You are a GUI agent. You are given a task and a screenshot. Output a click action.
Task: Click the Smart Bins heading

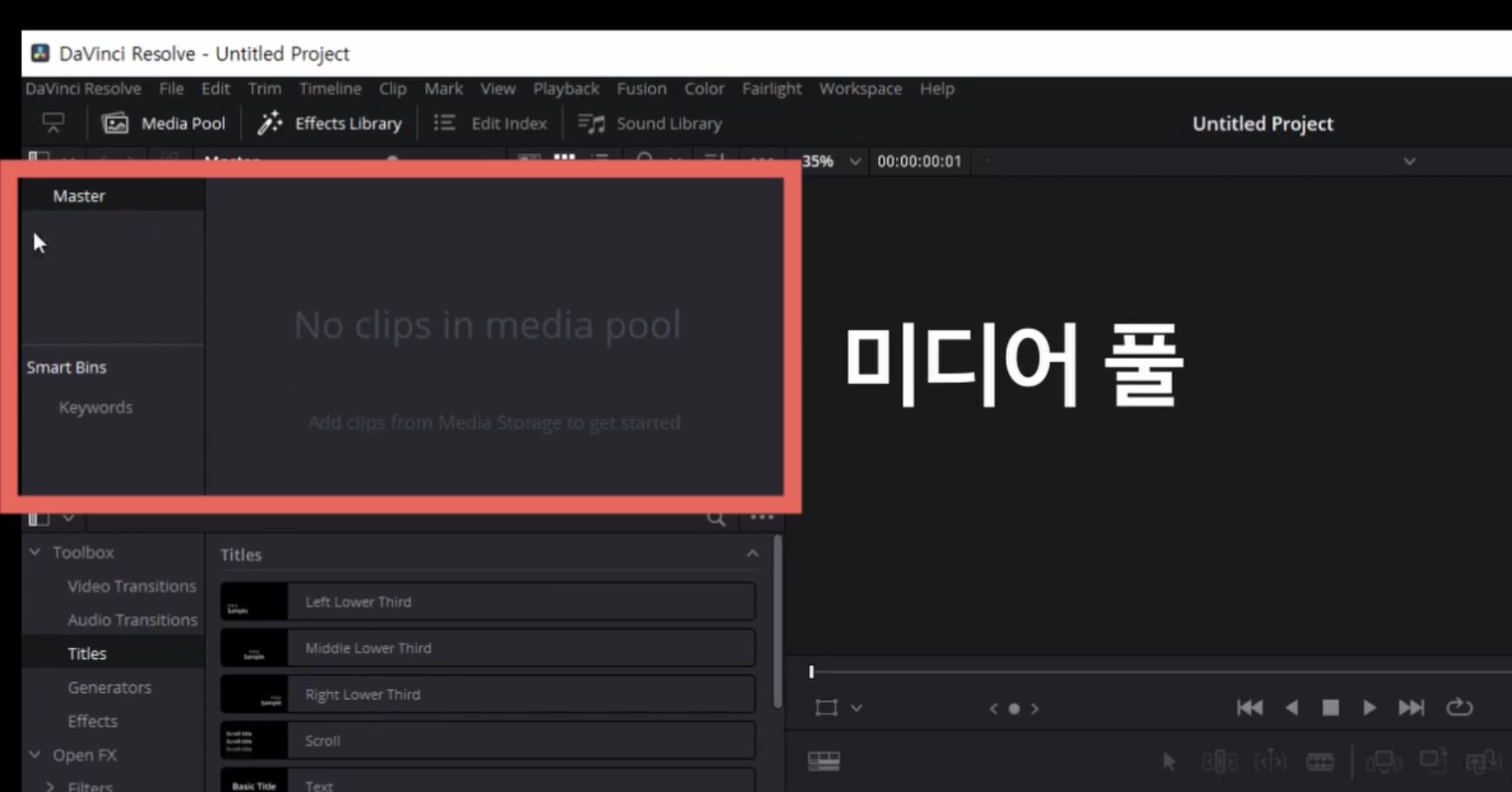point(66,367)
